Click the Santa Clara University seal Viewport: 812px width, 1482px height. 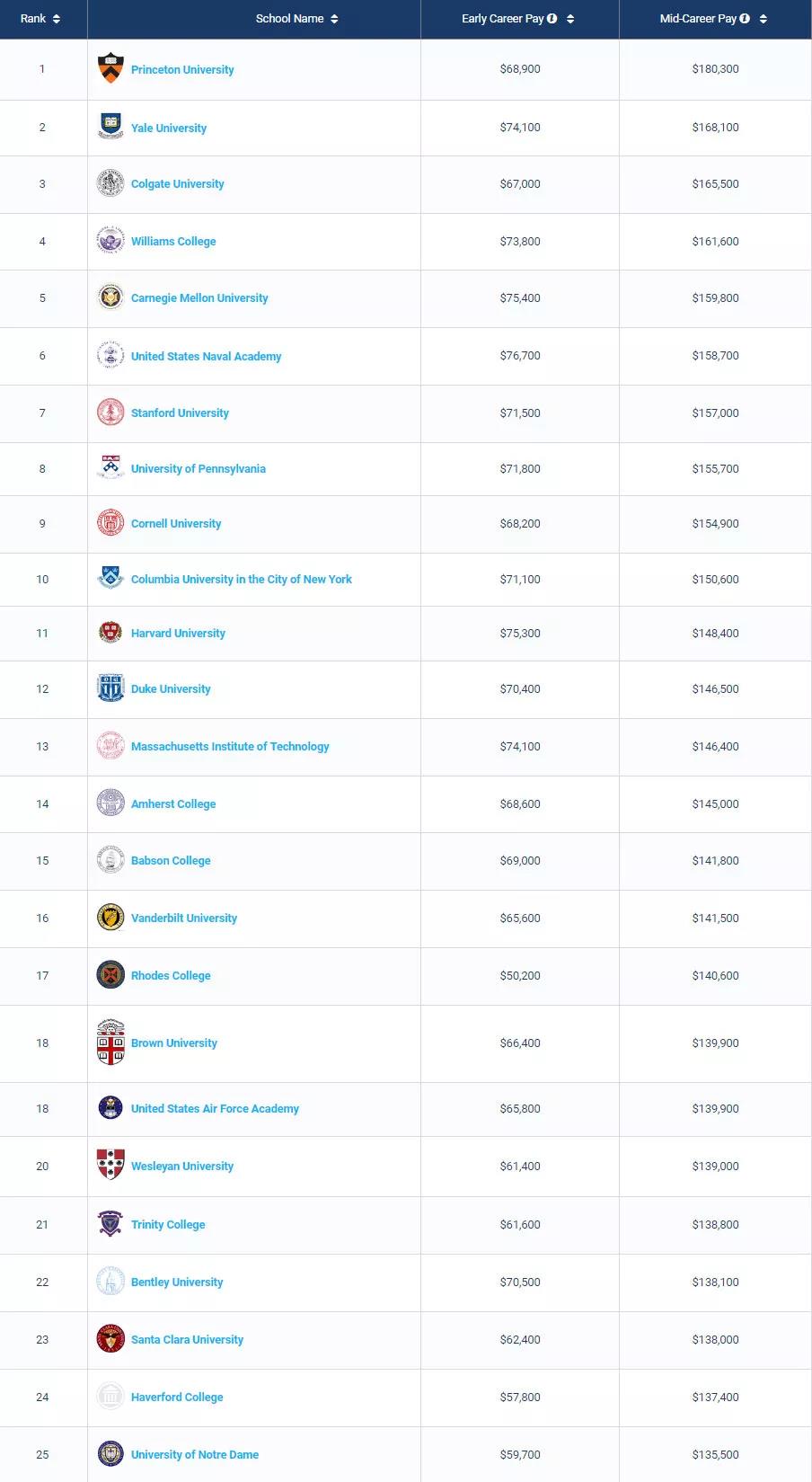coord(110,1338)
